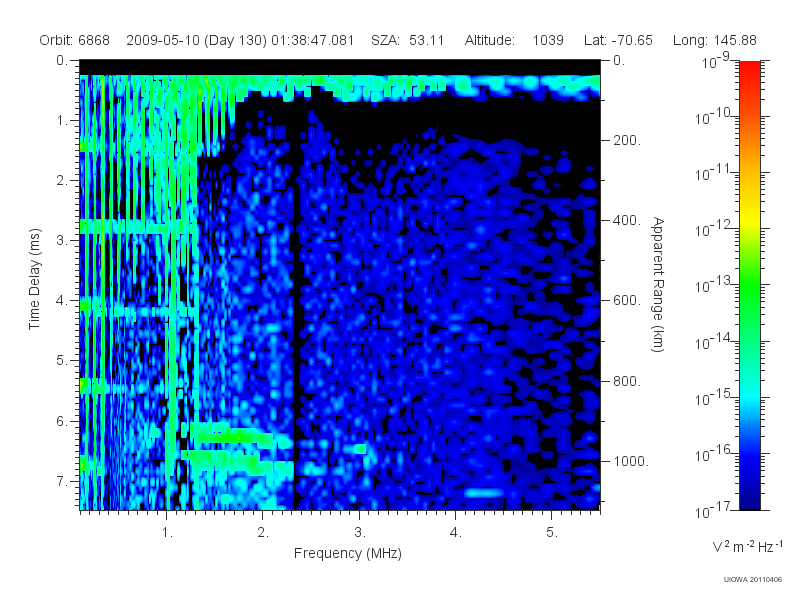
Task: Click the '800.' apparent range label
Action: click(627, 381)
